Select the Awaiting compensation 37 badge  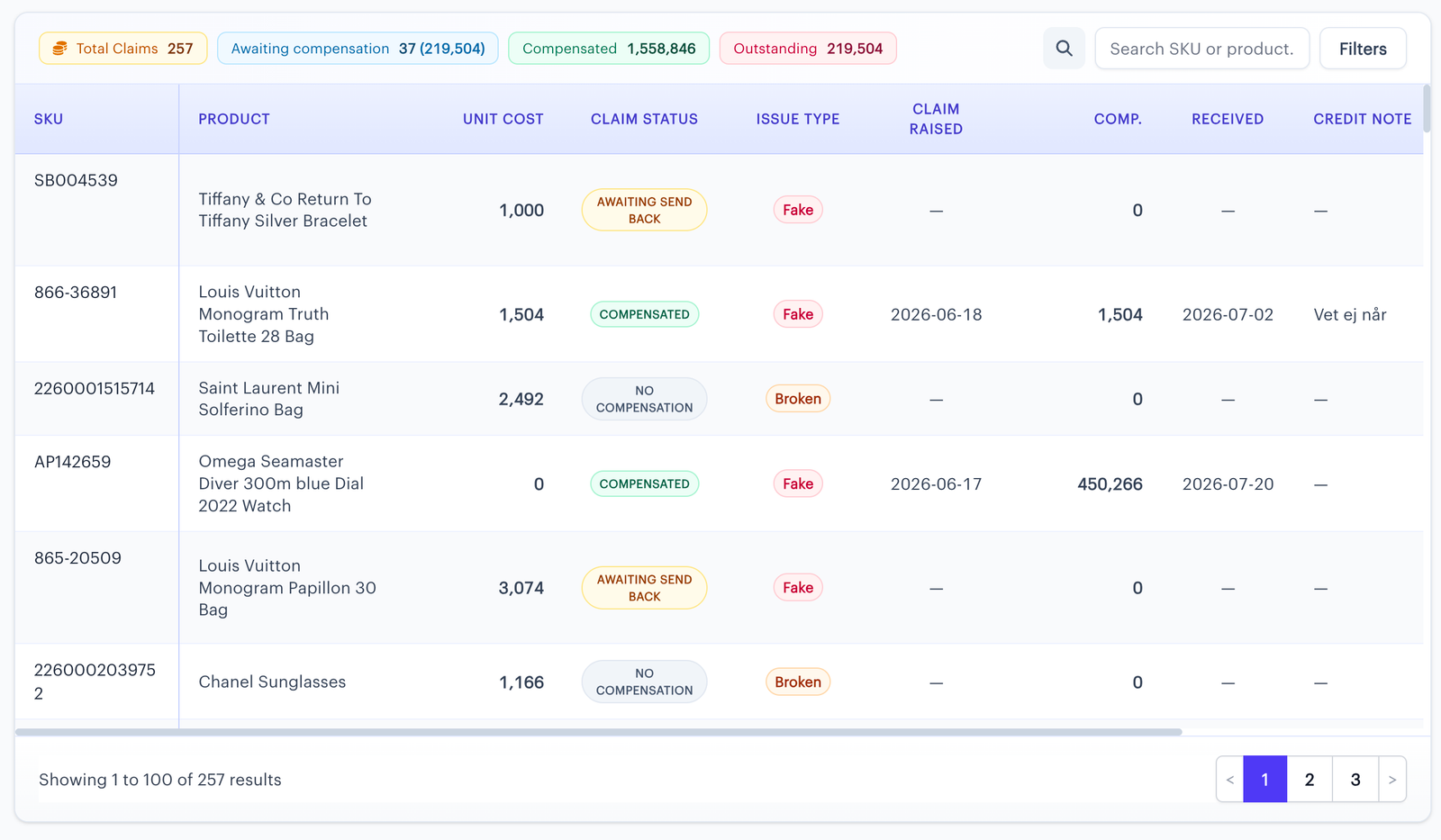[358, 49]
